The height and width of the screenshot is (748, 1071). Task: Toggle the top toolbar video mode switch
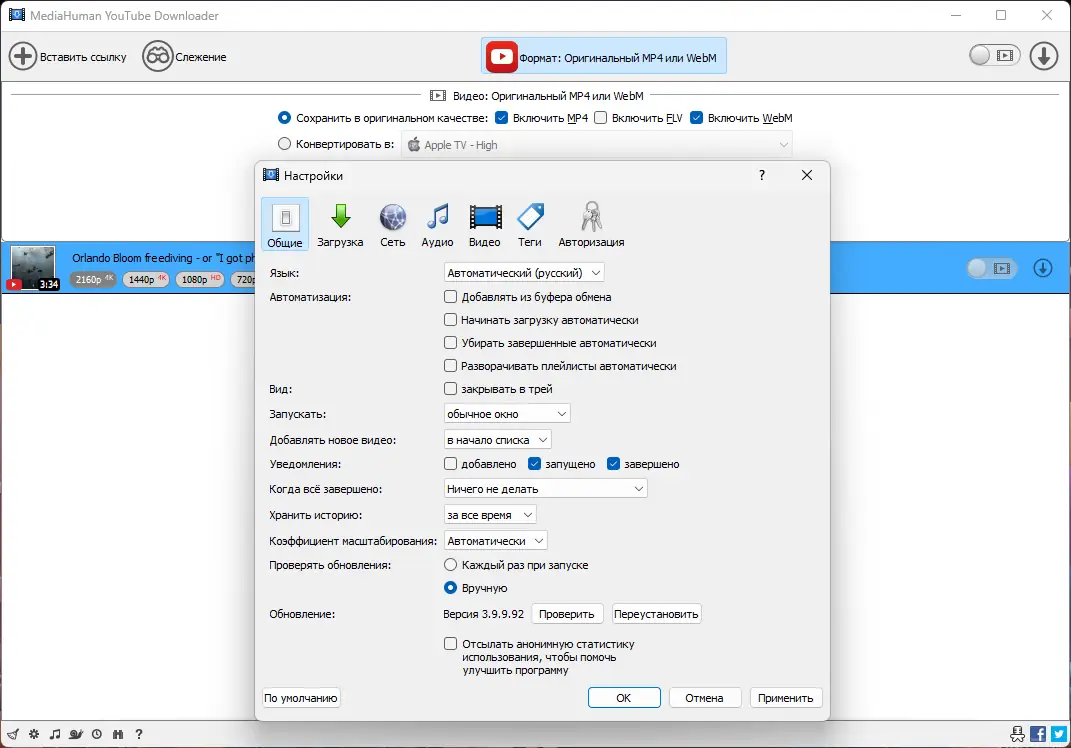994,55
